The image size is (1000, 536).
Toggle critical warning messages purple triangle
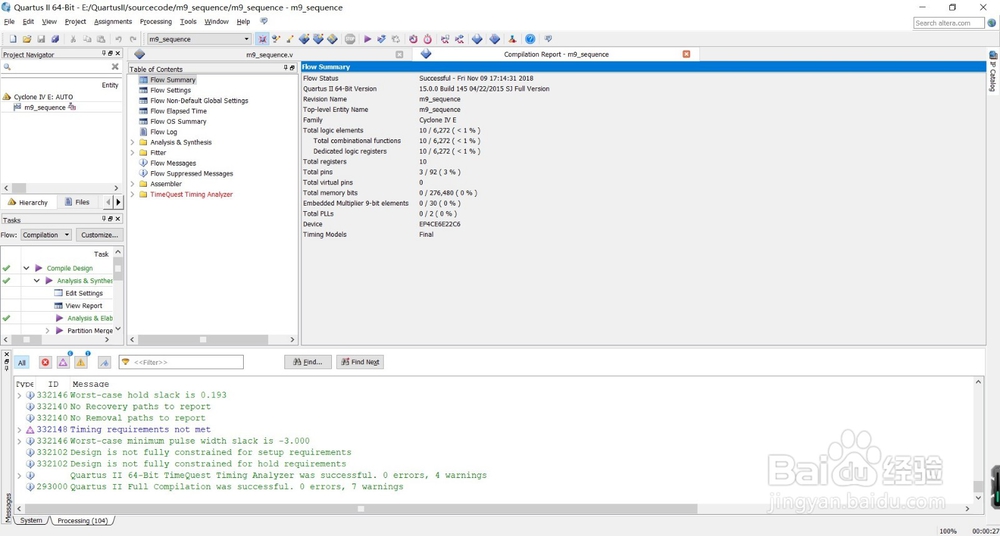(x=63, y=362)
